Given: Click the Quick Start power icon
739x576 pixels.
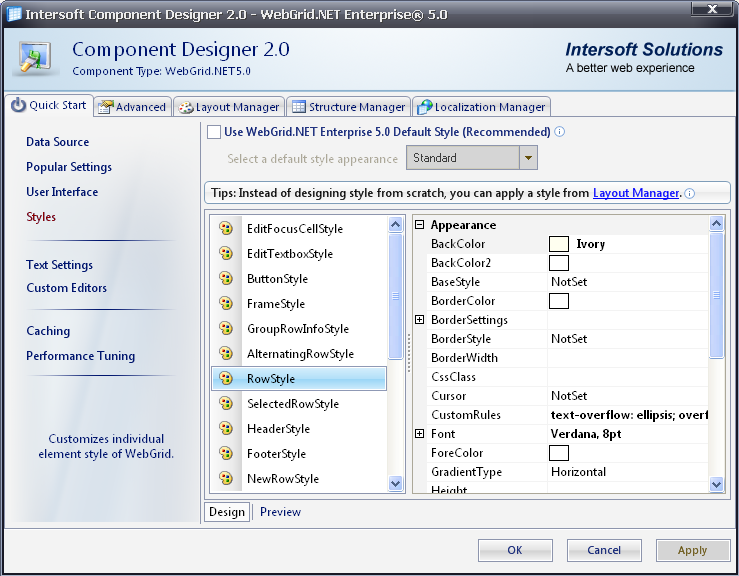Looking at the screenshot, I should [x=18, y=105].
